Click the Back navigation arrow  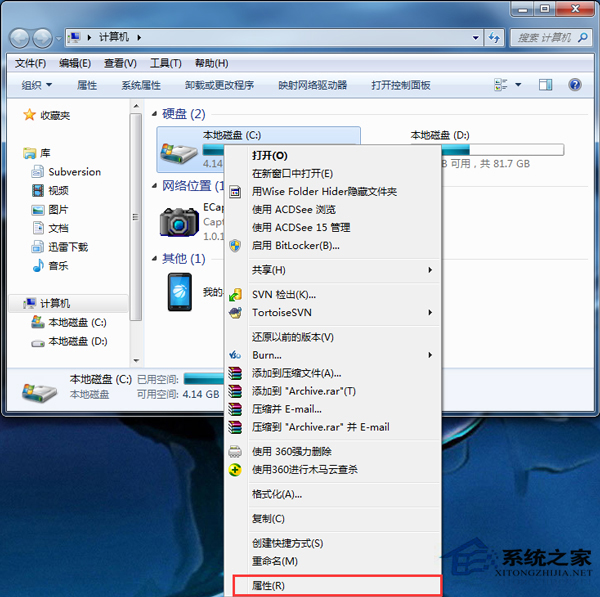[x=19, y=38]
